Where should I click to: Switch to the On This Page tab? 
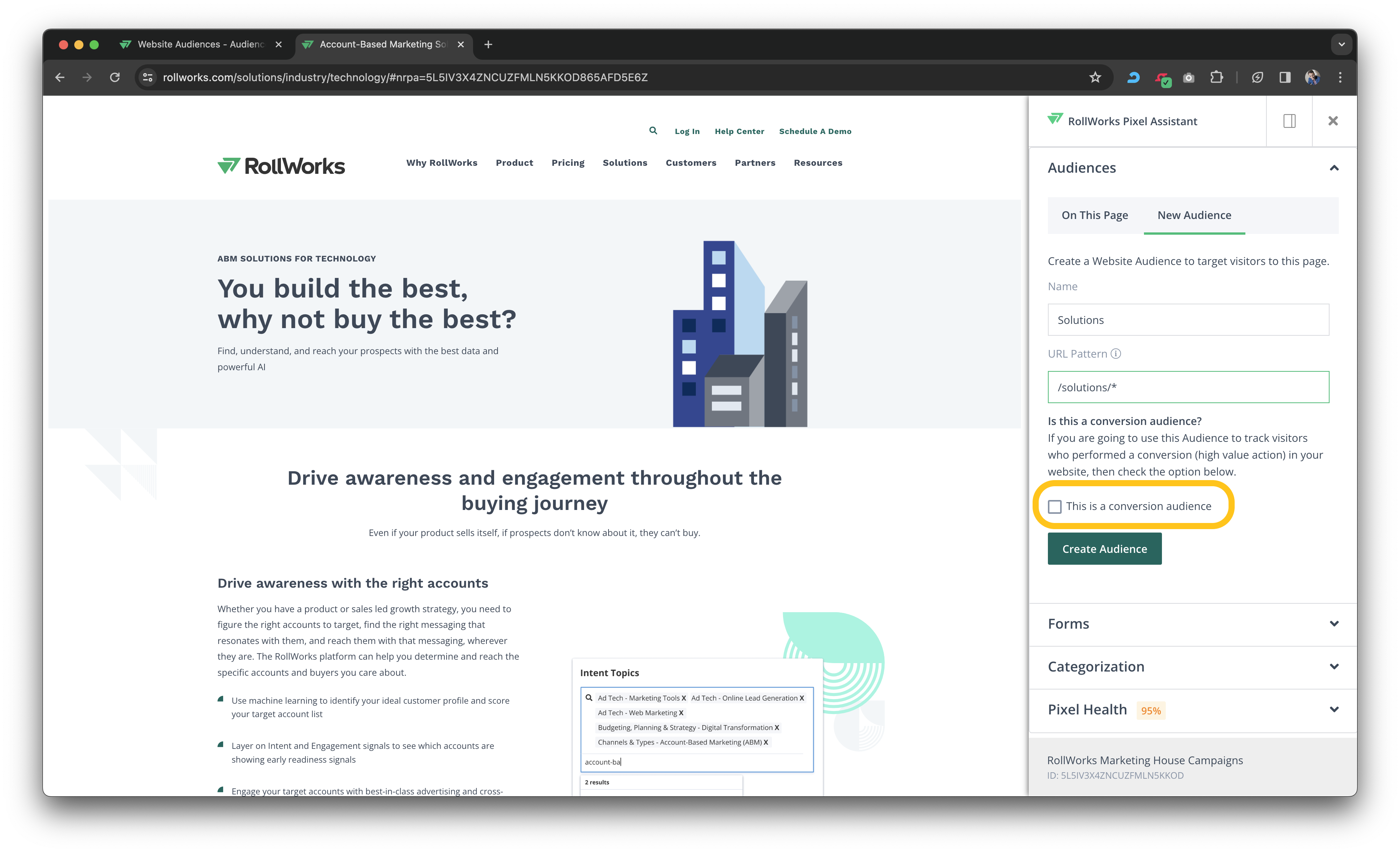[1094, 216]
